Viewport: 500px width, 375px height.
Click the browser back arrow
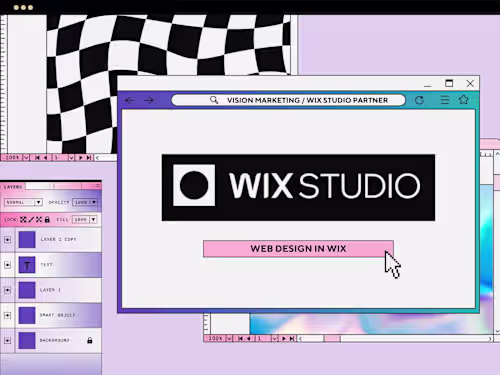[130, 100]
